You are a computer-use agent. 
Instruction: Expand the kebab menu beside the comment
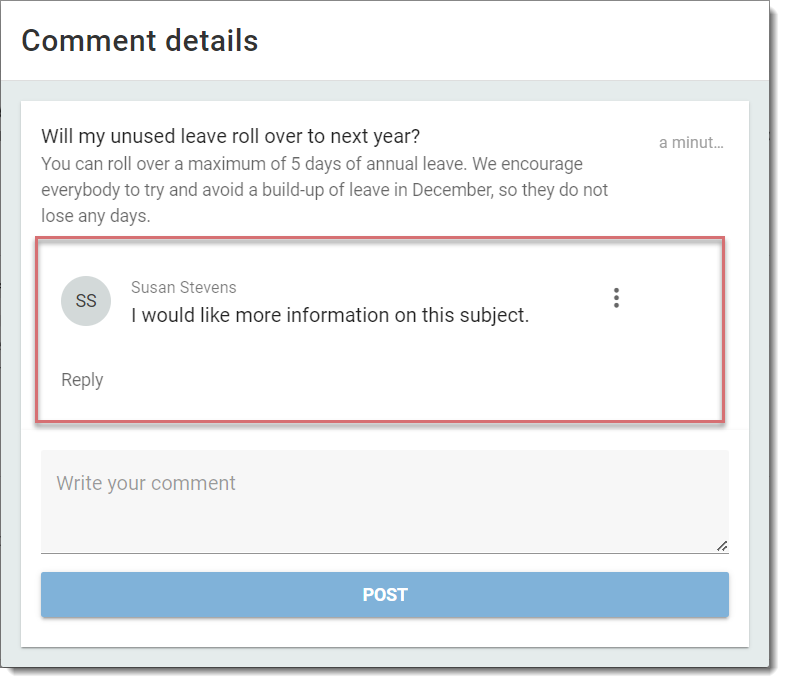click(616, 298)
